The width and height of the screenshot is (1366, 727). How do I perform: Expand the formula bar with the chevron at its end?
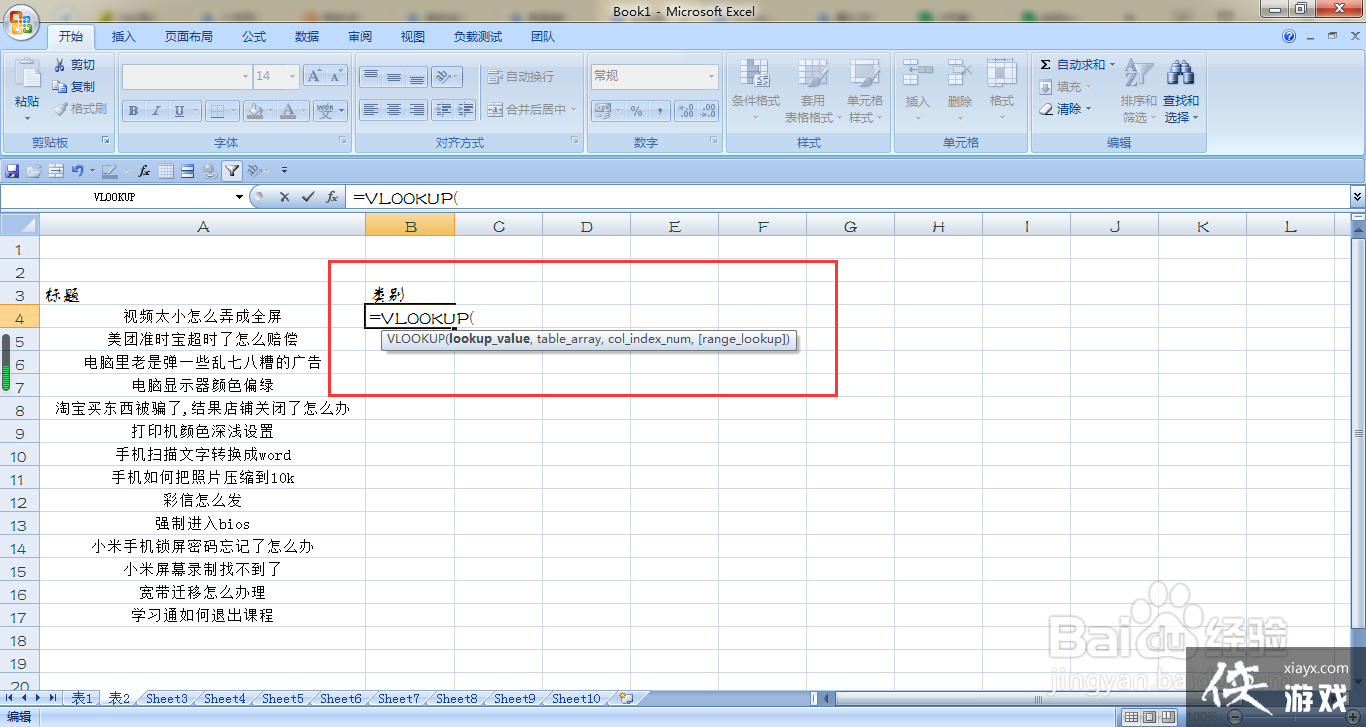(x=1357, y=198)
